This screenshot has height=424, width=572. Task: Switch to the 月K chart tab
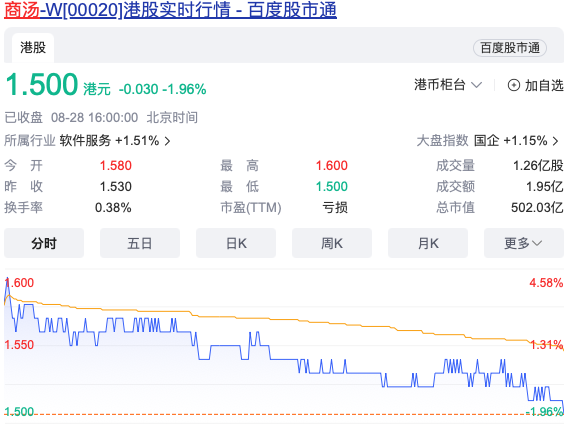[x=428, y=243]
